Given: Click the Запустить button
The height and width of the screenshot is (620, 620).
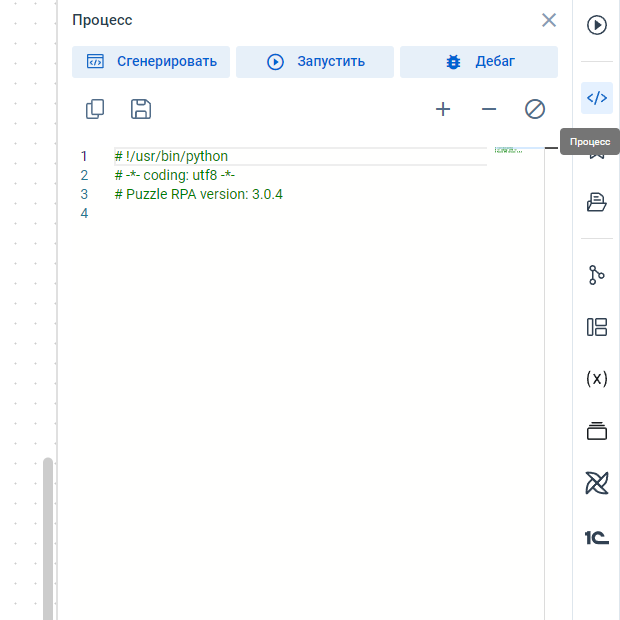Looking at the screenshot, I should click(x=315, y=62).
